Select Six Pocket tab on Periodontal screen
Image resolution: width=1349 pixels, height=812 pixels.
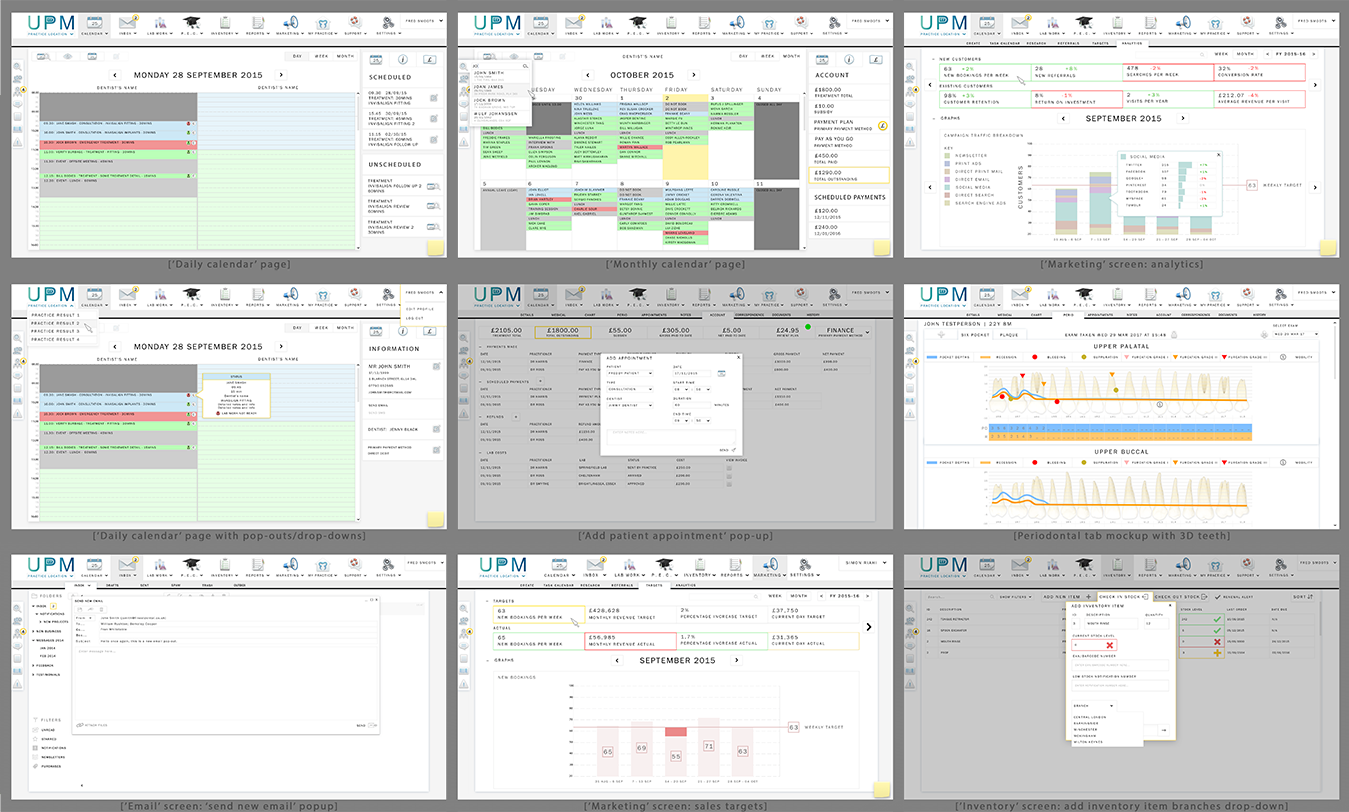[x=976, y=335]
